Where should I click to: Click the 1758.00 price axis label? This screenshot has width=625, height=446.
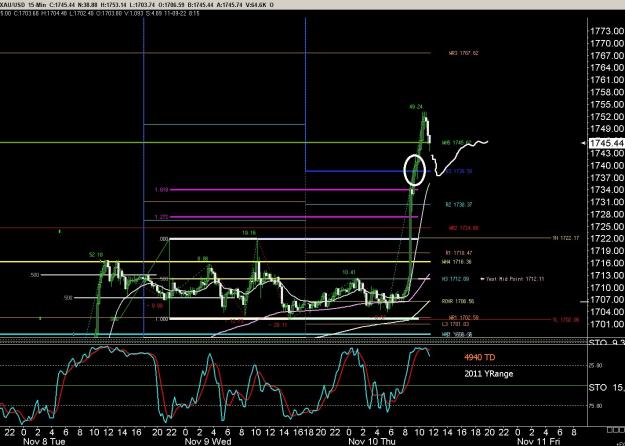[x=607, y=92]
